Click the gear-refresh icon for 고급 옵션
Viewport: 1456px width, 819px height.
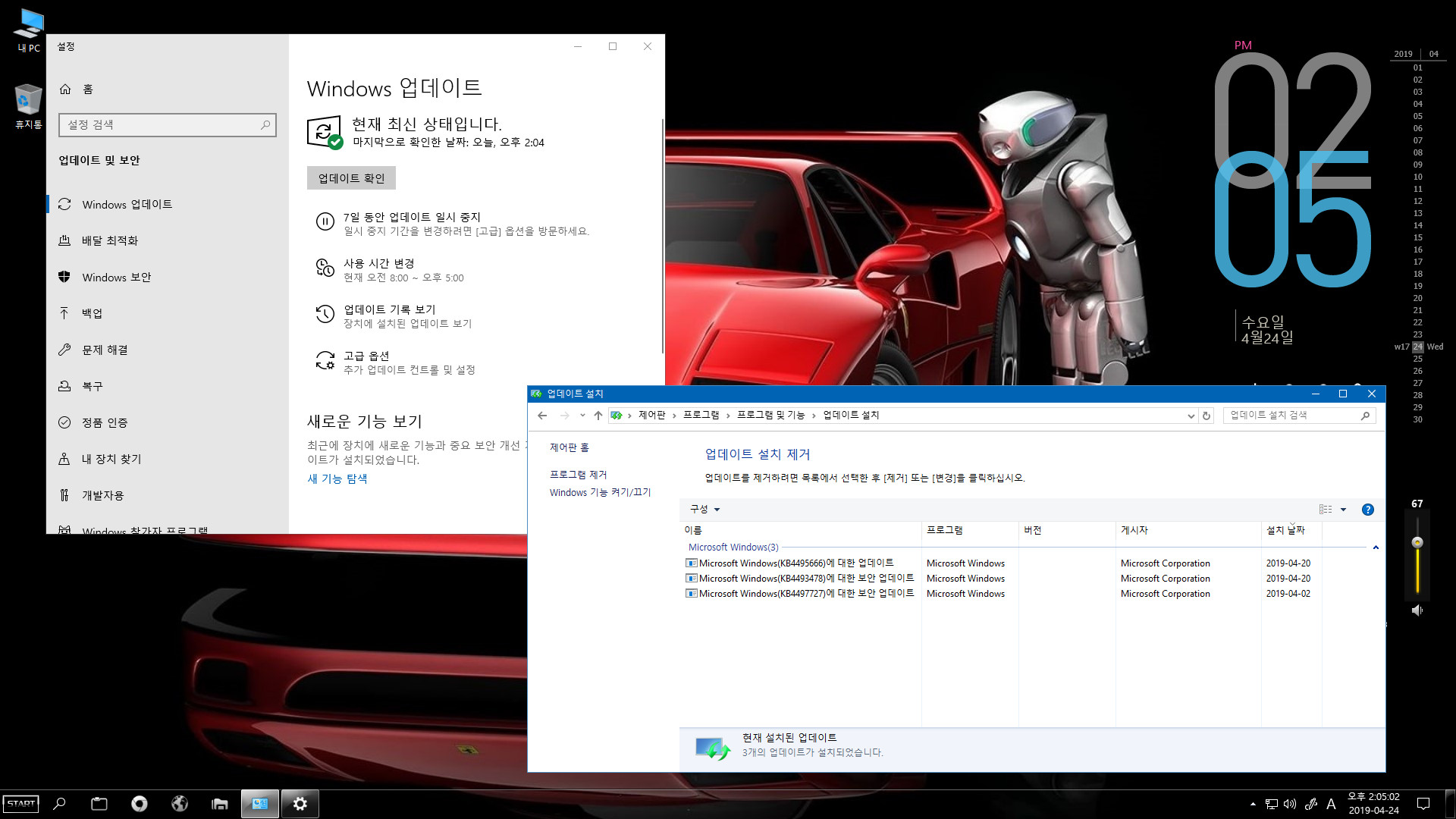(x=325, y=360)
